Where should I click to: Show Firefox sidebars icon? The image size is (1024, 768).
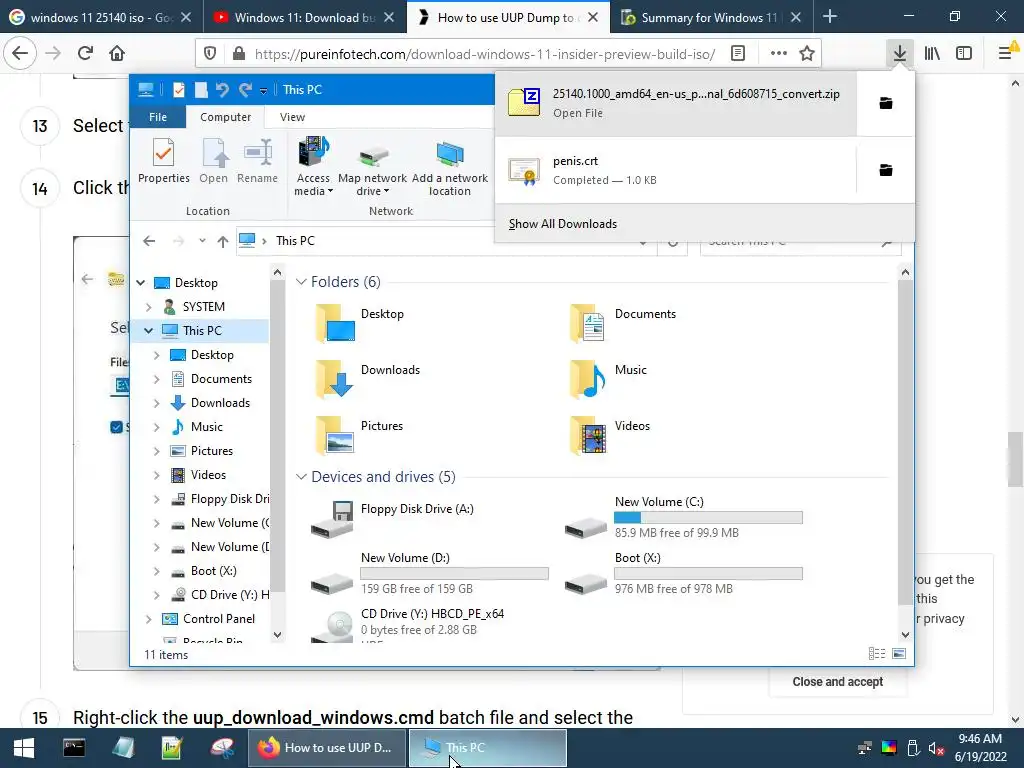[964, 54]
